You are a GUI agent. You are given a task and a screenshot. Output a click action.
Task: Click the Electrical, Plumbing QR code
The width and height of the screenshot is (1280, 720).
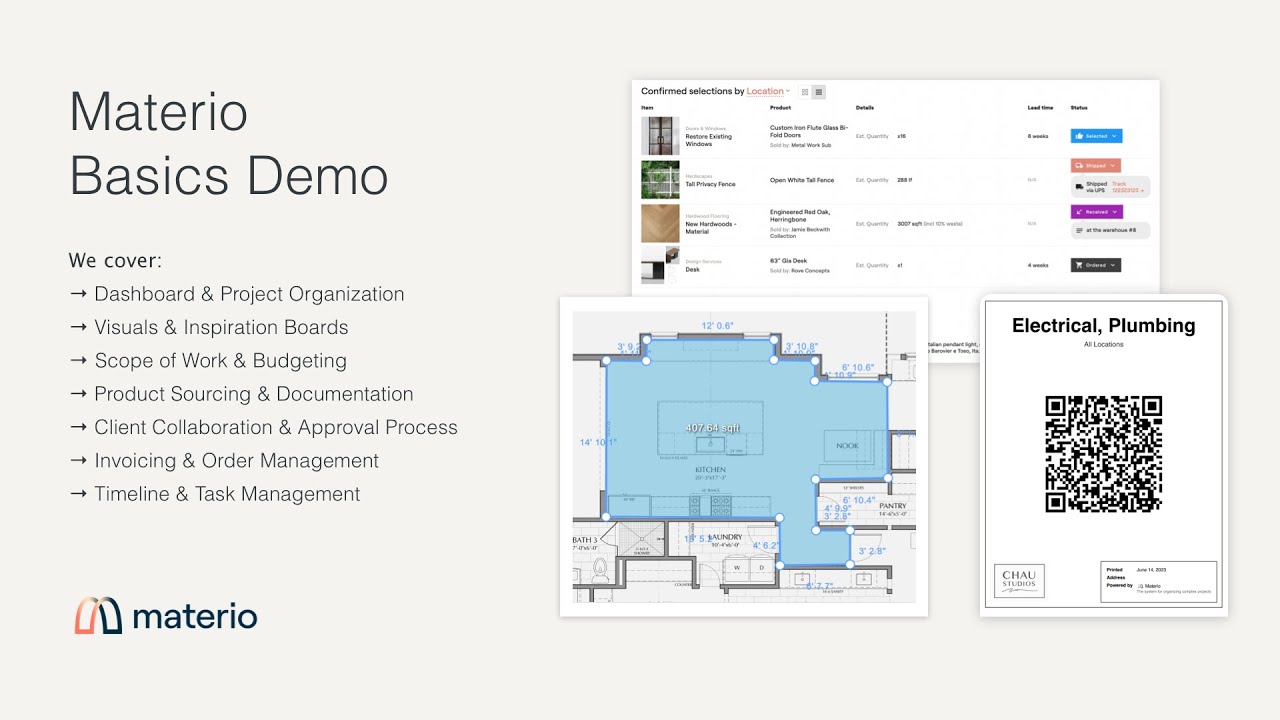[1104, 454]
